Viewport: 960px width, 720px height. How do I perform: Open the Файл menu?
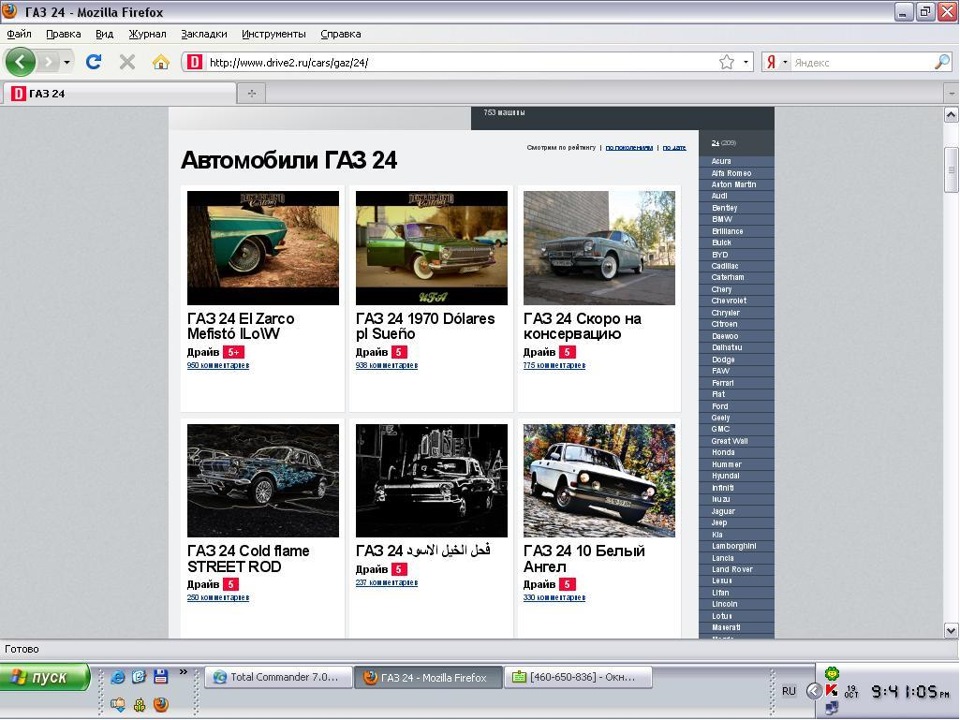[19, 34]
